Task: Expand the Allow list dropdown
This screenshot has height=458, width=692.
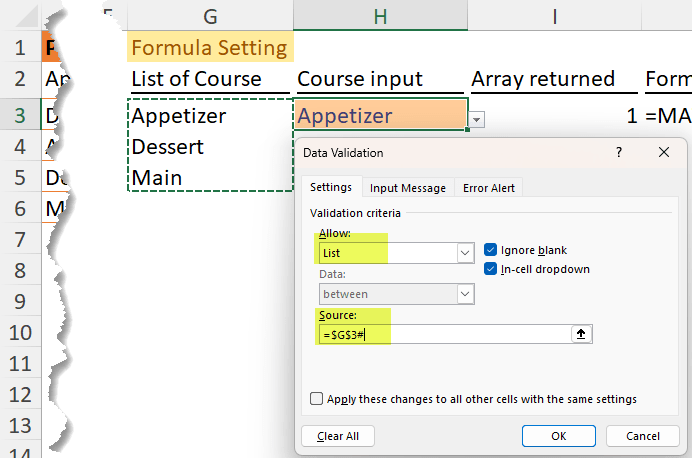Action: tap(465, 254)
